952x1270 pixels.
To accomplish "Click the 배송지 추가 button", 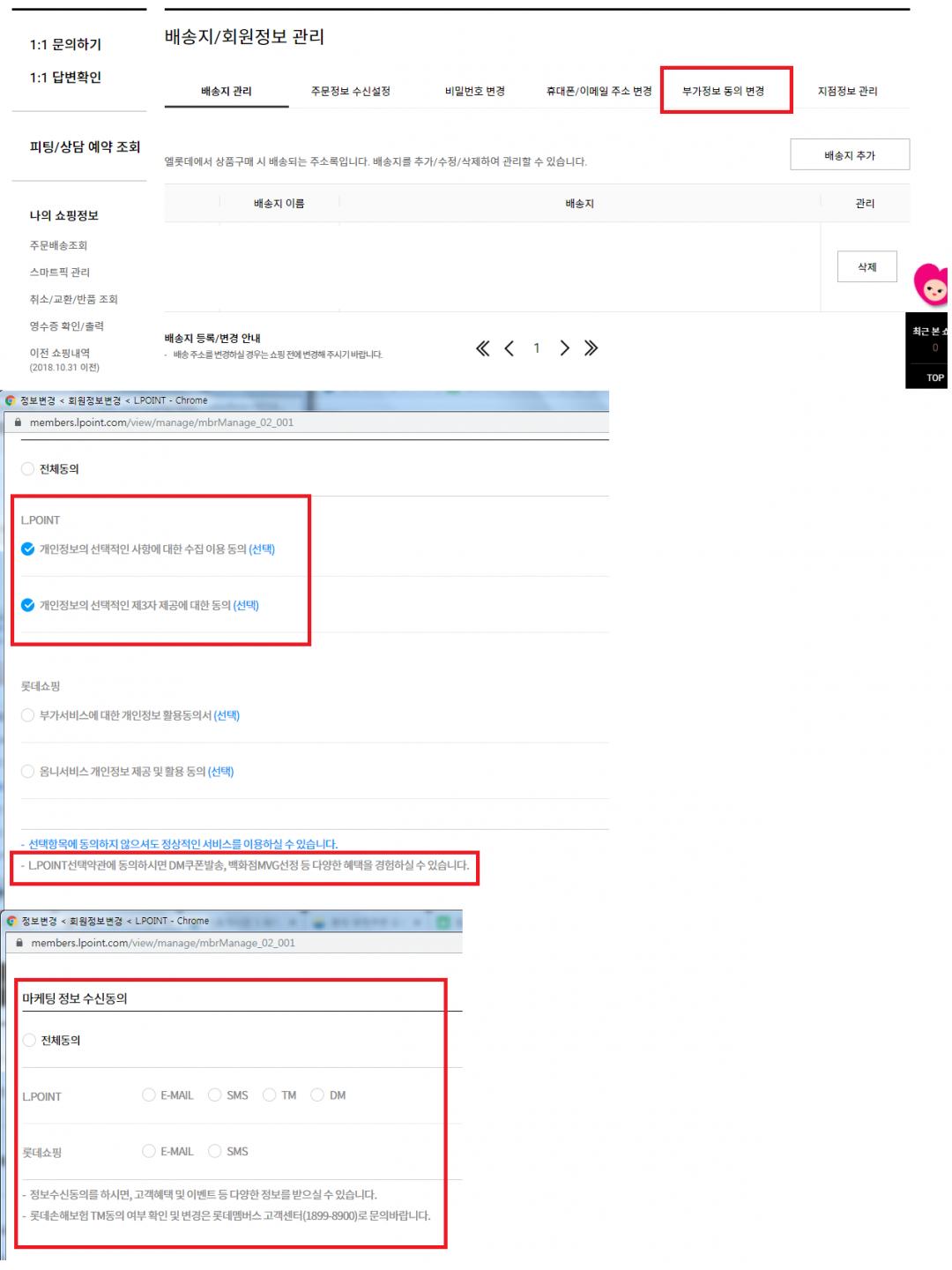I will (849, 155).
